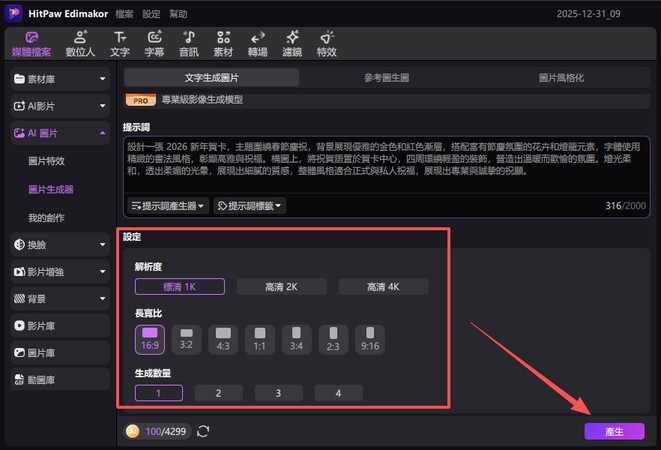Screen dimensions: 661x450
Task: Click the coin credits icon
Action: click(x=132, y=431)
